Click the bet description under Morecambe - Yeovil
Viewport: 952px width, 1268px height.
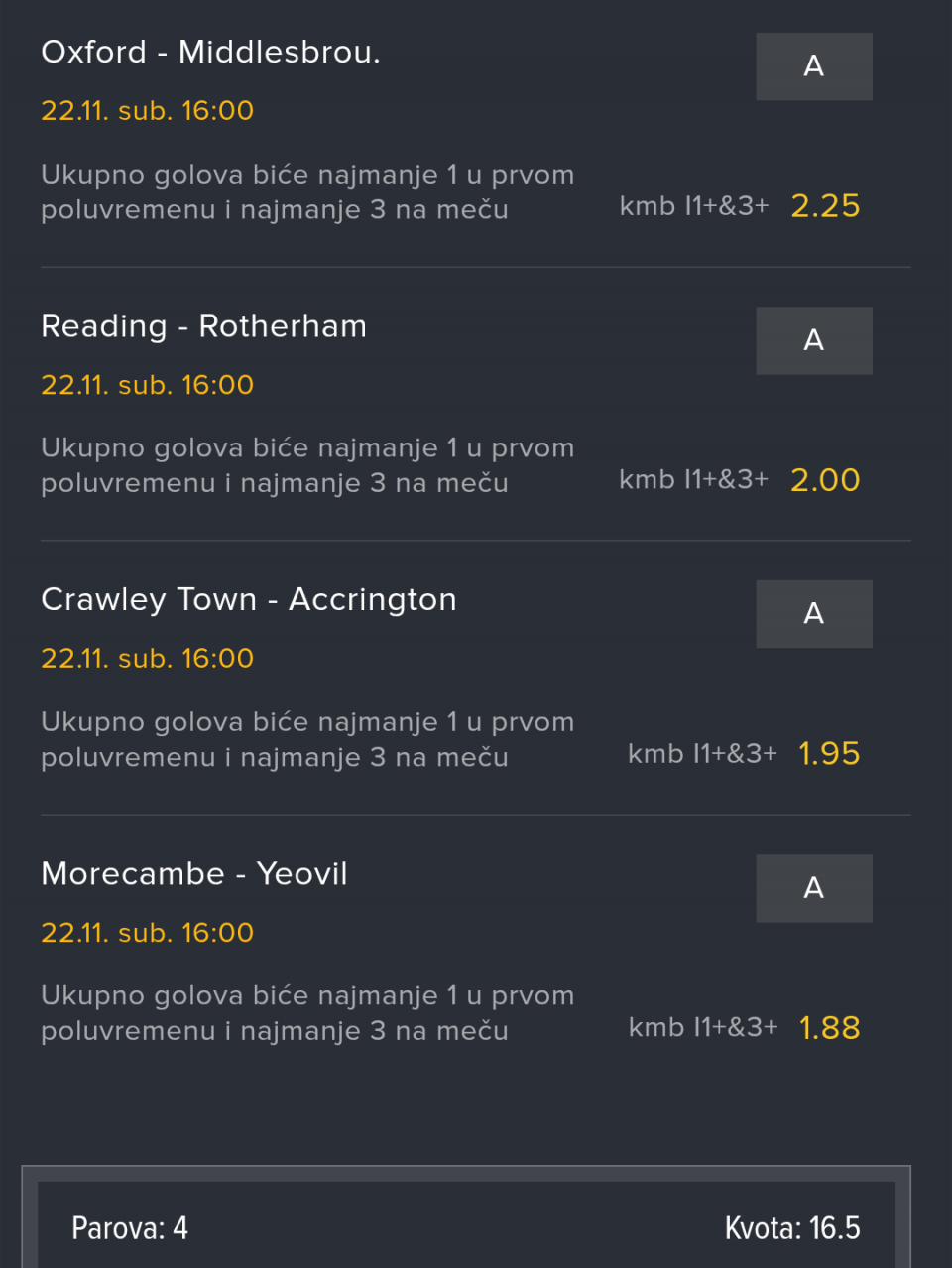pyautogui.click(x=306, y=1013)
